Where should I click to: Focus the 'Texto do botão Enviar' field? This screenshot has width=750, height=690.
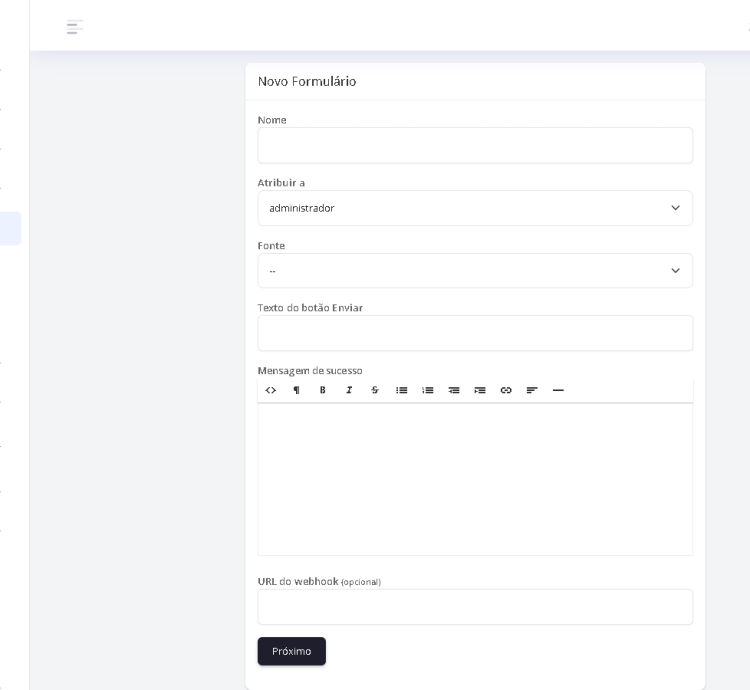pos(475,334)
